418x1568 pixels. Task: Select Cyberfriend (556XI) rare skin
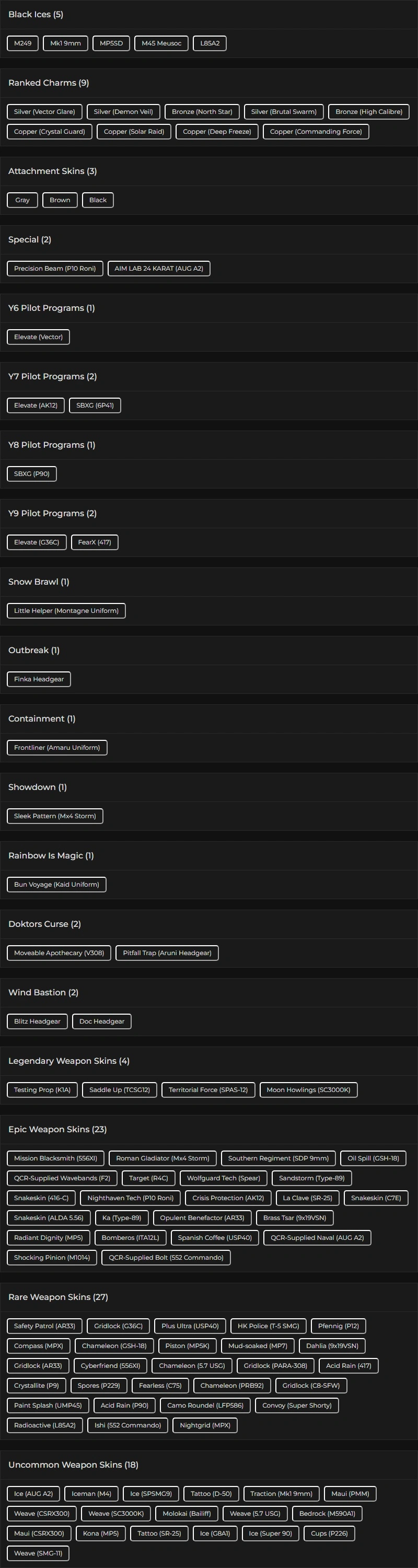pos(110,1366)
